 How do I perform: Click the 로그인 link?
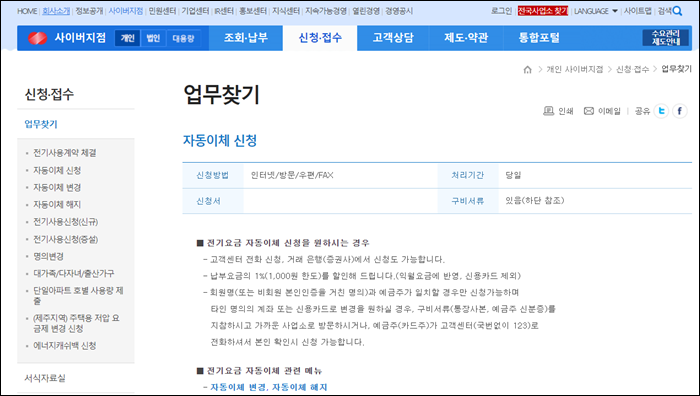501,11
